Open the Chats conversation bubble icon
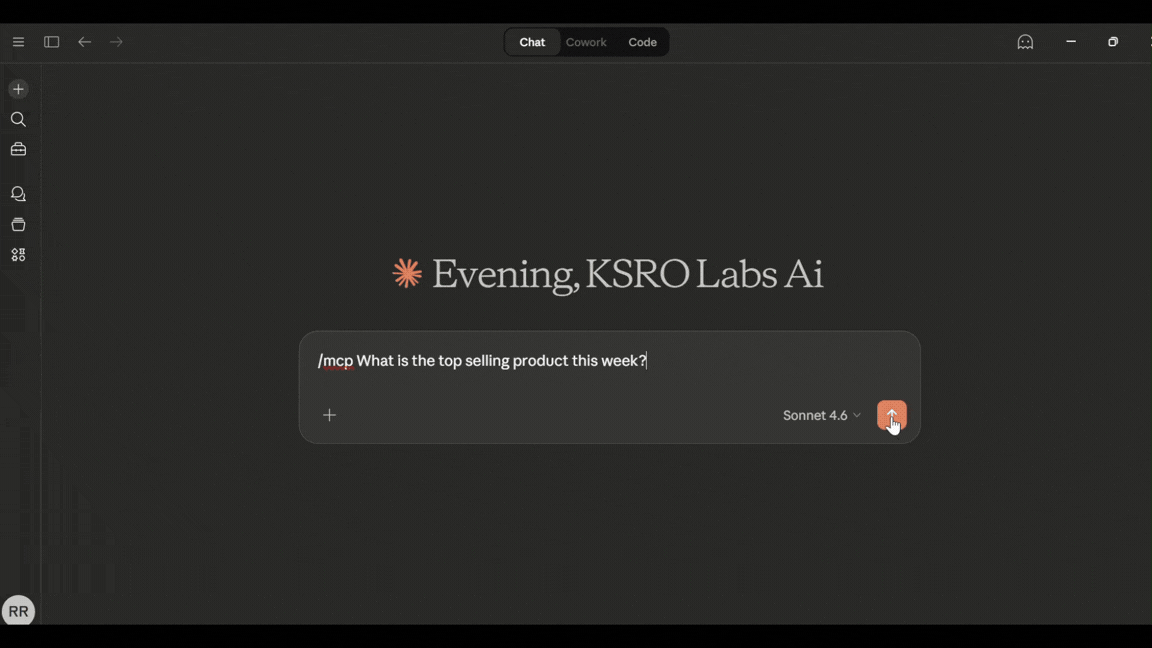The image size is (1152, 648). click(x=18, y=193)
